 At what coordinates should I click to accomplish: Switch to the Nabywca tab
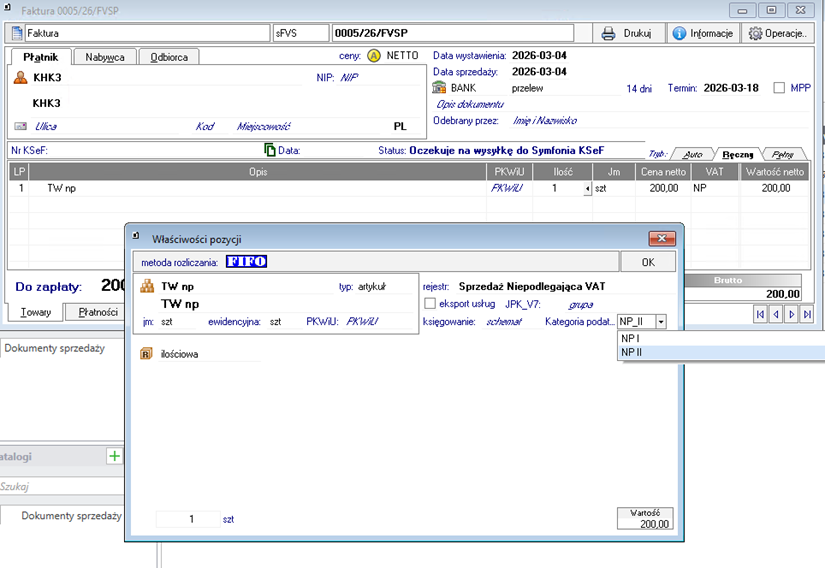click(105, 57)
